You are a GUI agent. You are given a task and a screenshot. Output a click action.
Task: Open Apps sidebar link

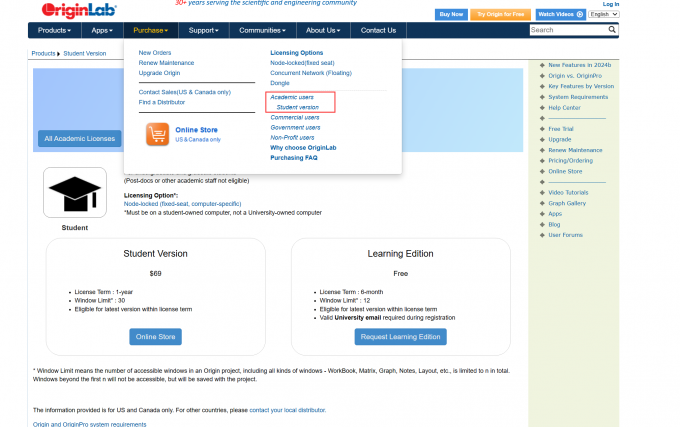555,214
